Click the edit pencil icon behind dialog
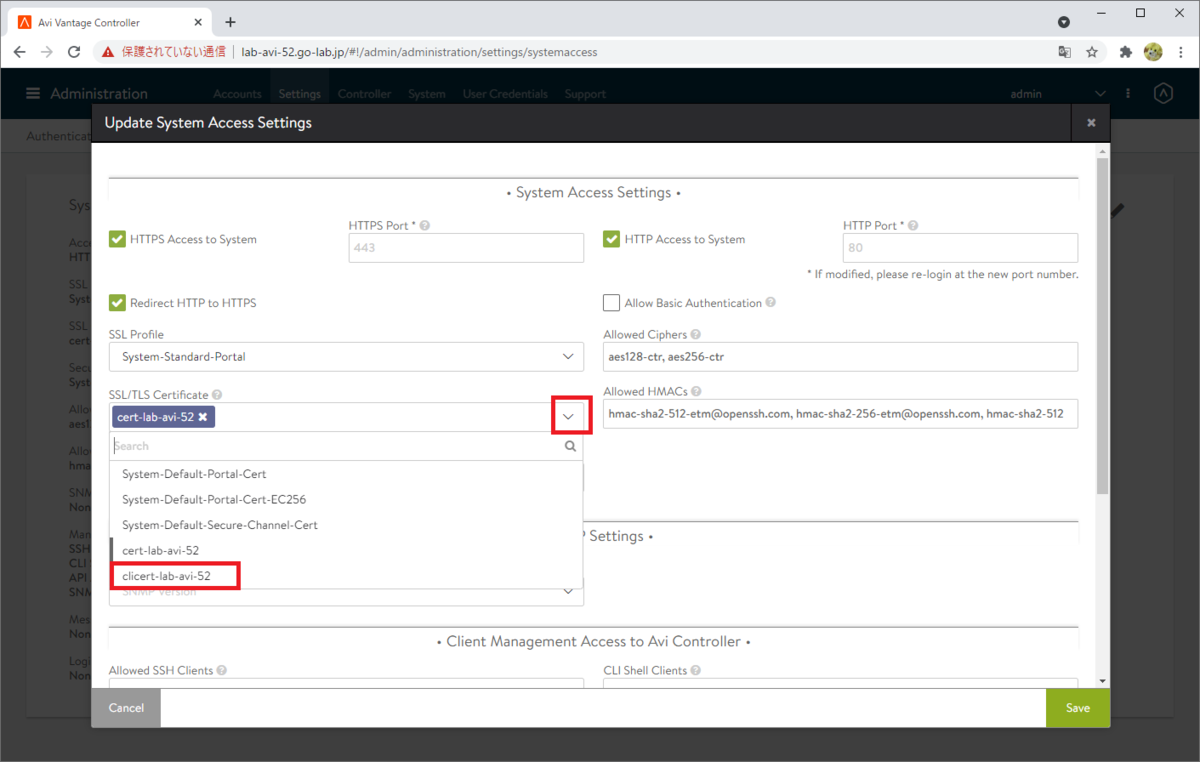Viewport: 1200px width, 762px height. 1118,209
